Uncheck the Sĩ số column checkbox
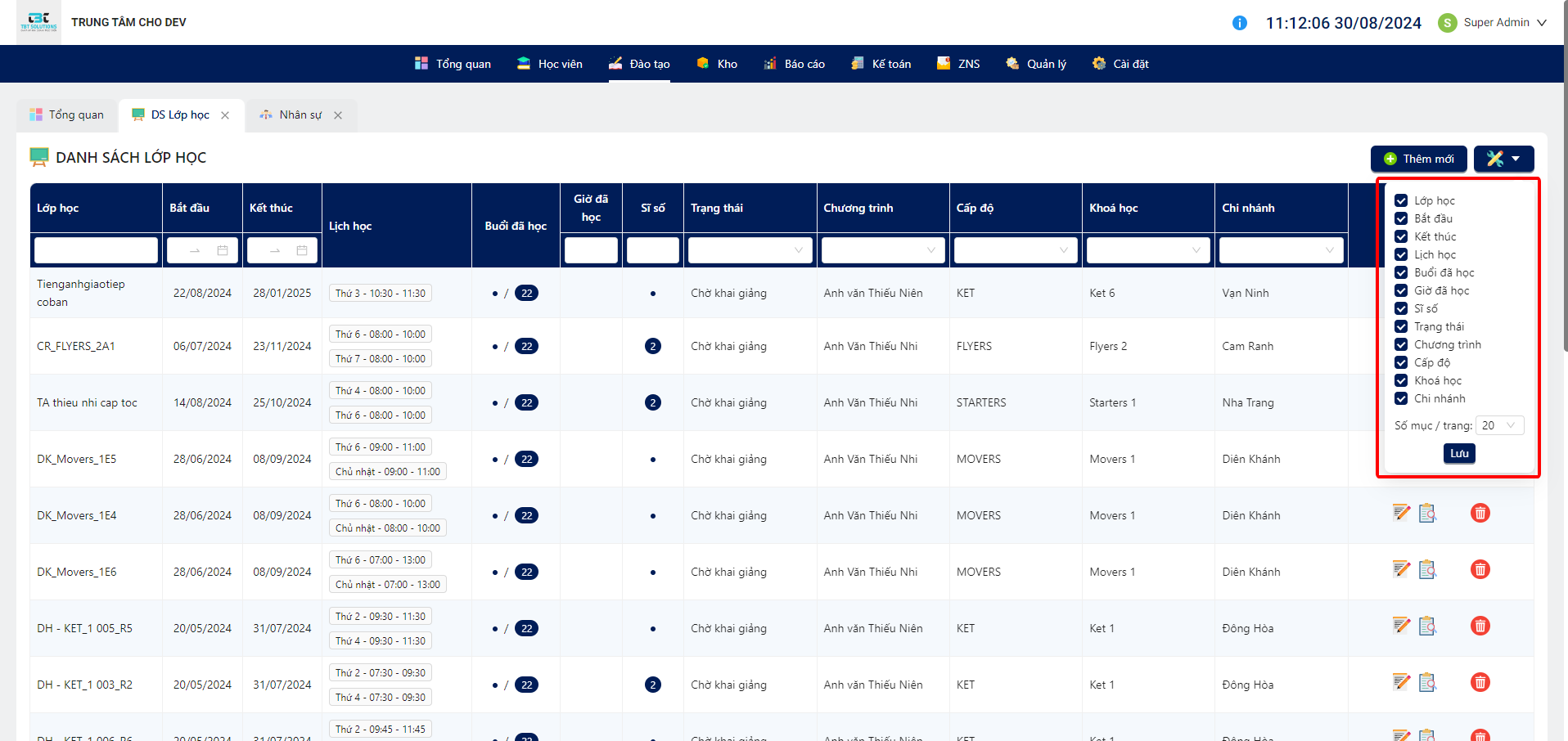The image size is (1568, 741). pos(1401,308)
